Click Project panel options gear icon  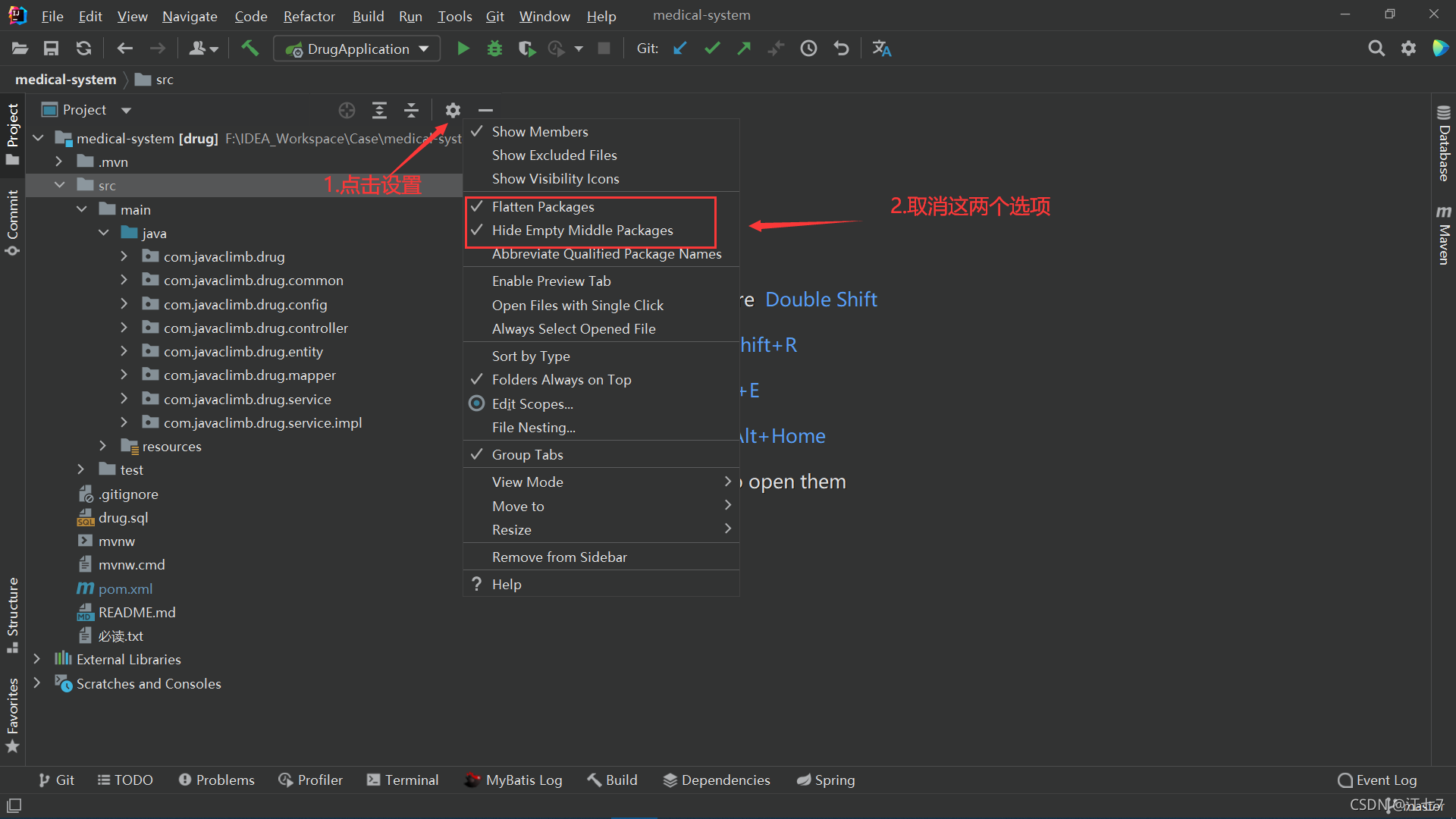coord(453,111)
